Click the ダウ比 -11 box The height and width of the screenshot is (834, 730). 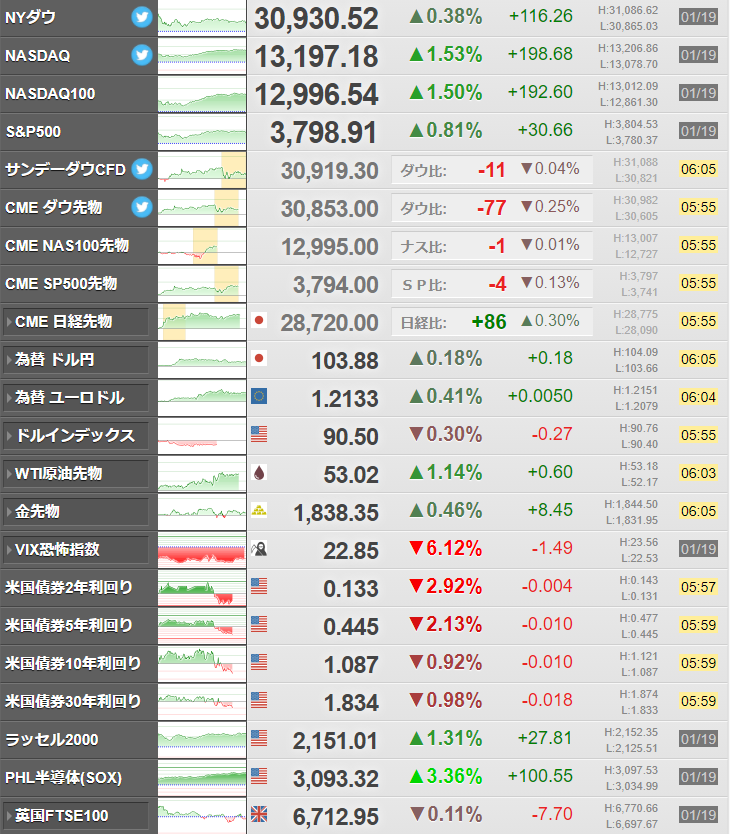[492, 170]
